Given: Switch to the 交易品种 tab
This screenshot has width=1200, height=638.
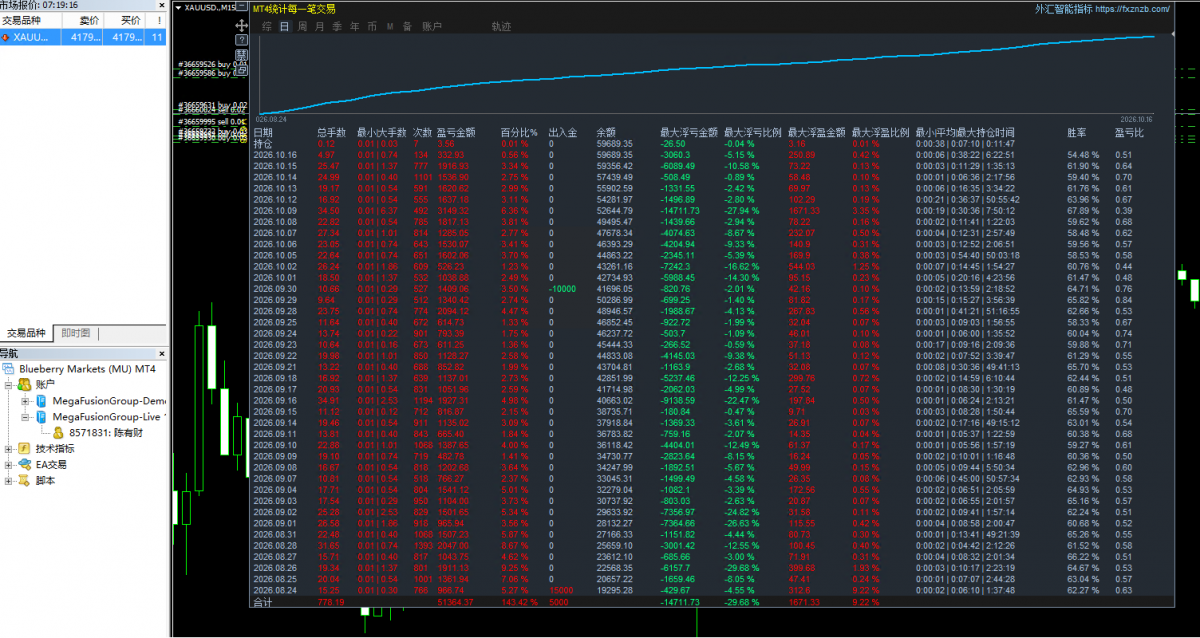Looking at the screenshot, I should pyautogui.click(x=27, y=333).
